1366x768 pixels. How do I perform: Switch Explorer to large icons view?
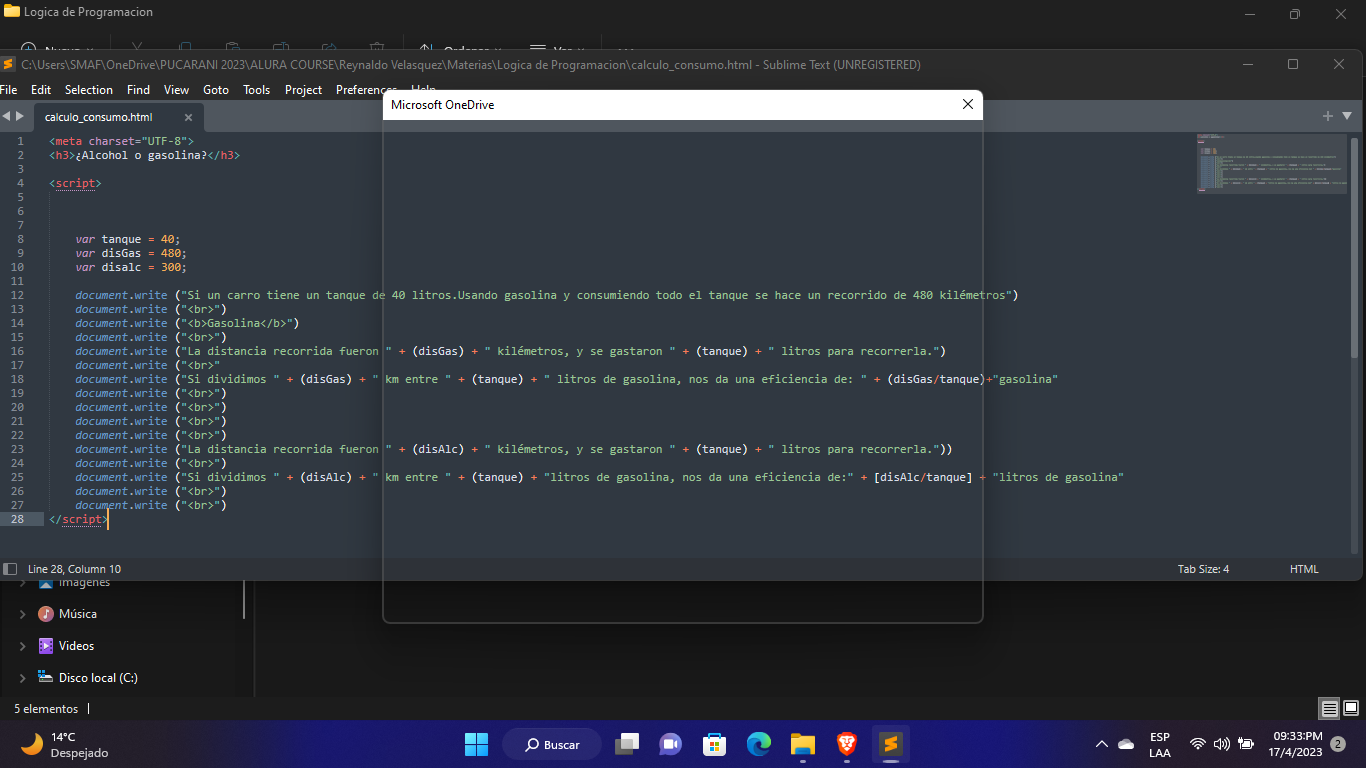(1351, 709)
